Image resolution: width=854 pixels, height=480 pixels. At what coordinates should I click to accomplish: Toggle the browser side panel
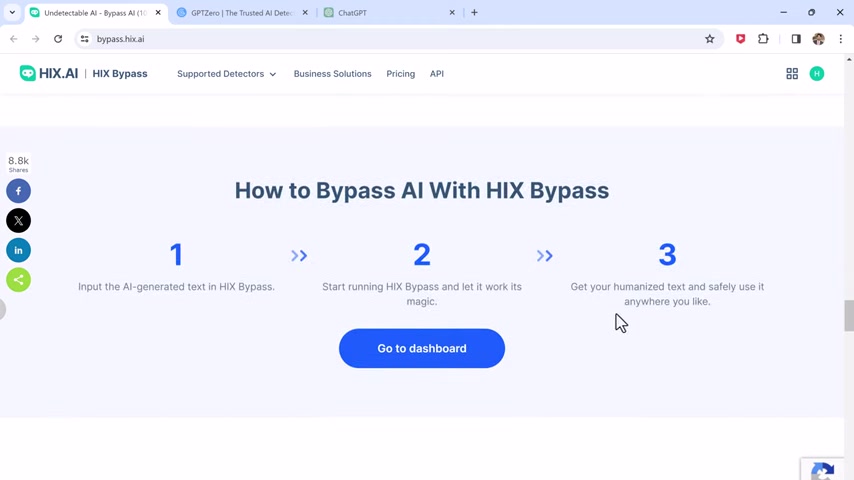(x=796, y=39)
